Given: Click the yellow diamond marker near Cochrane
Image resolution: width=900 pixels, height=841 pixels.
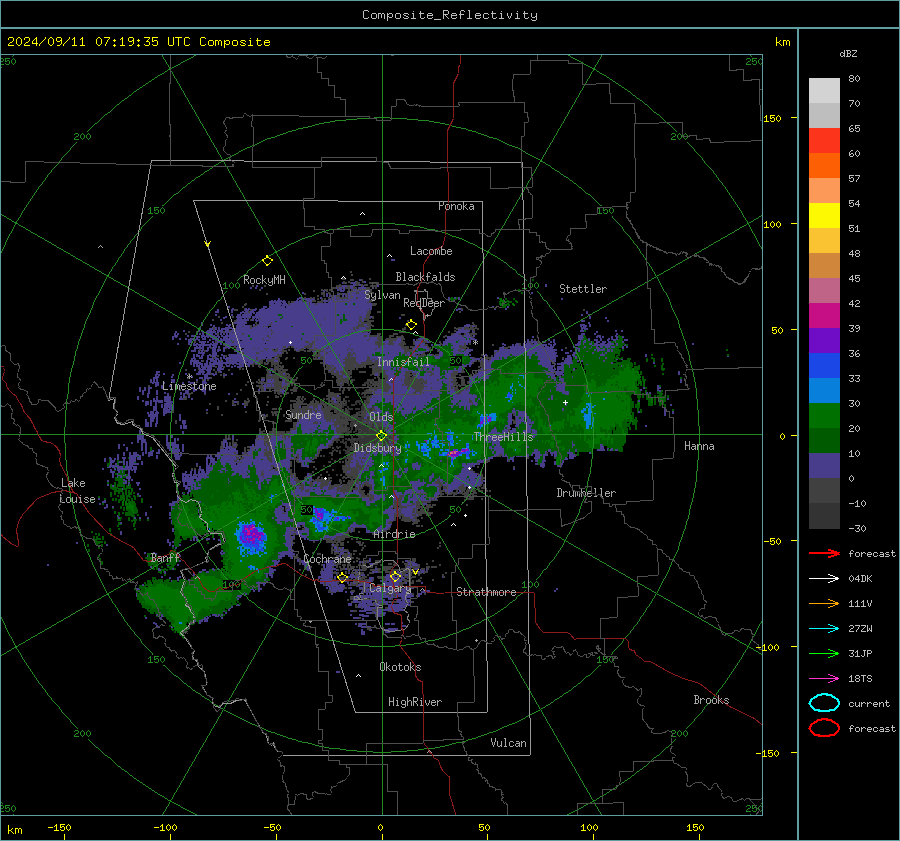Looking at the screenshot, I should [x=342, y=577].
